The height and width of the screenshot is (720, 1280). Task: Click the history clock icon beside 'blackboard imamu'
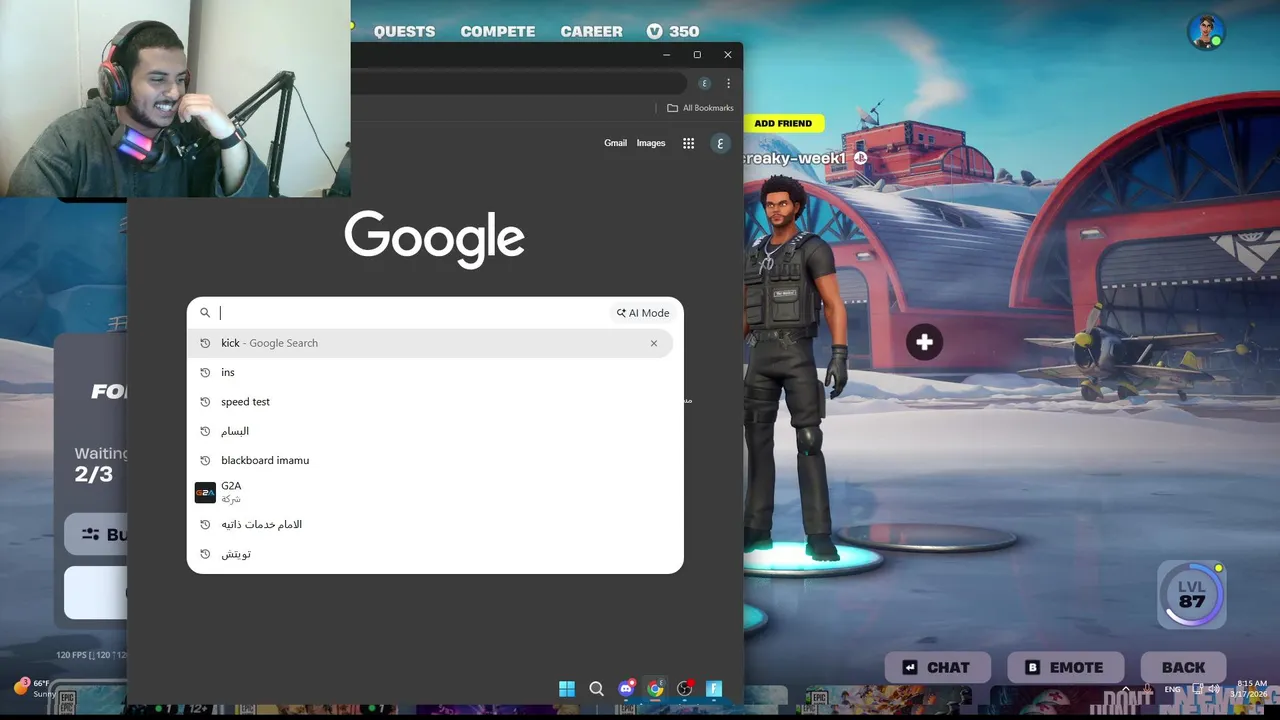click(x=205, y=460)
